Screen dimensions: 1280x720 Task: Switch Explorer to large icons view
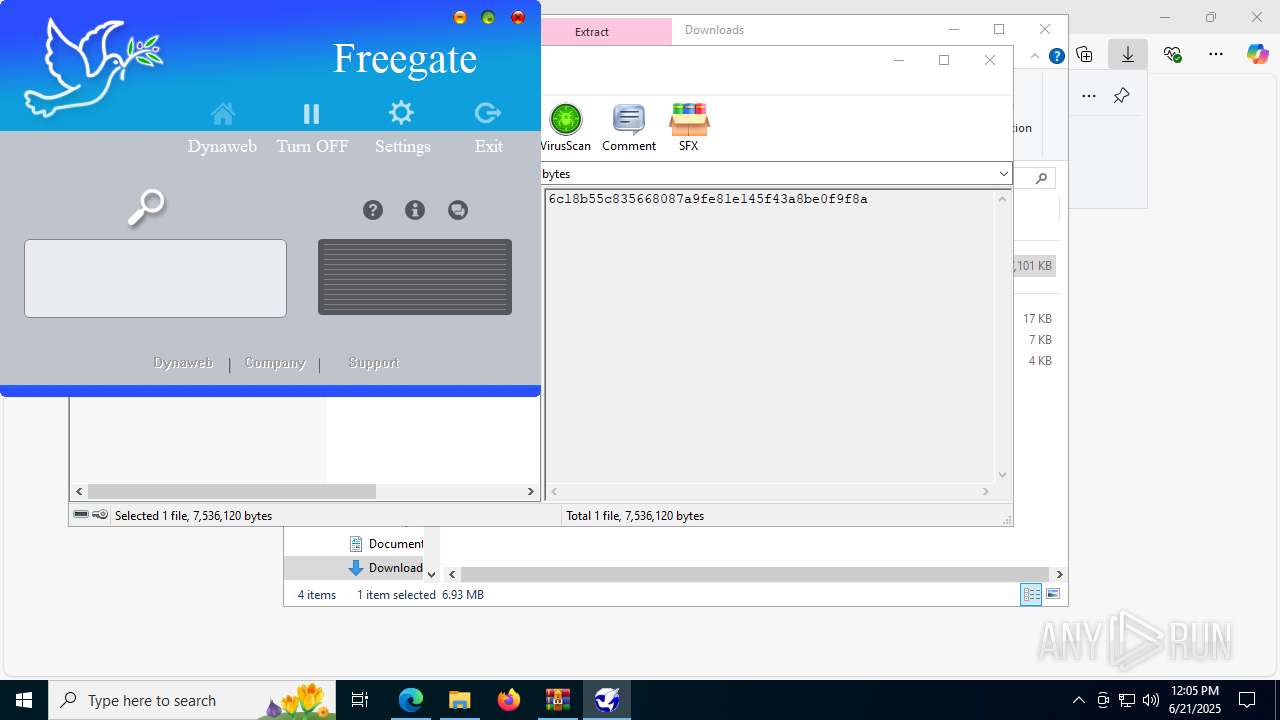(1053, 595)
